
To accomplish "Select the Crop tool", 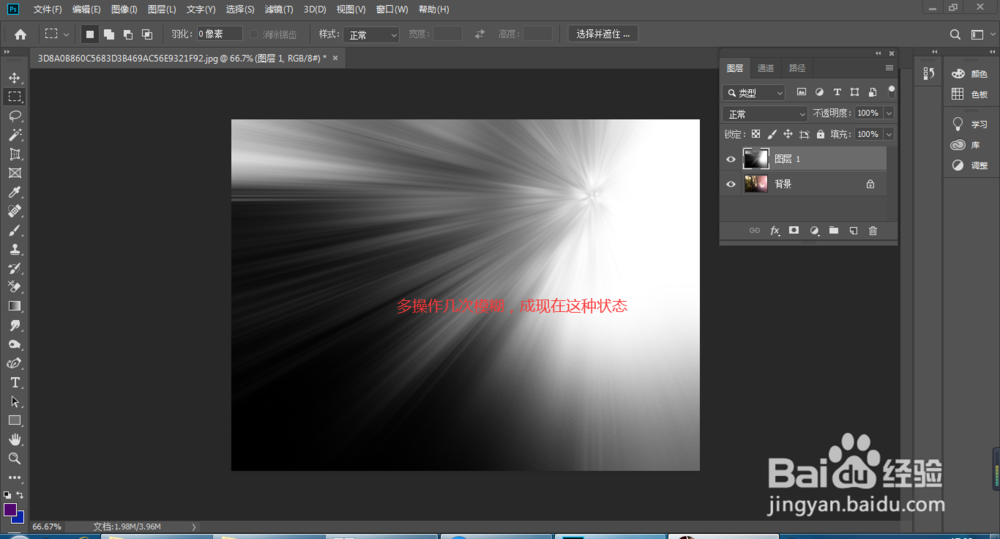I will coord(15,154).
